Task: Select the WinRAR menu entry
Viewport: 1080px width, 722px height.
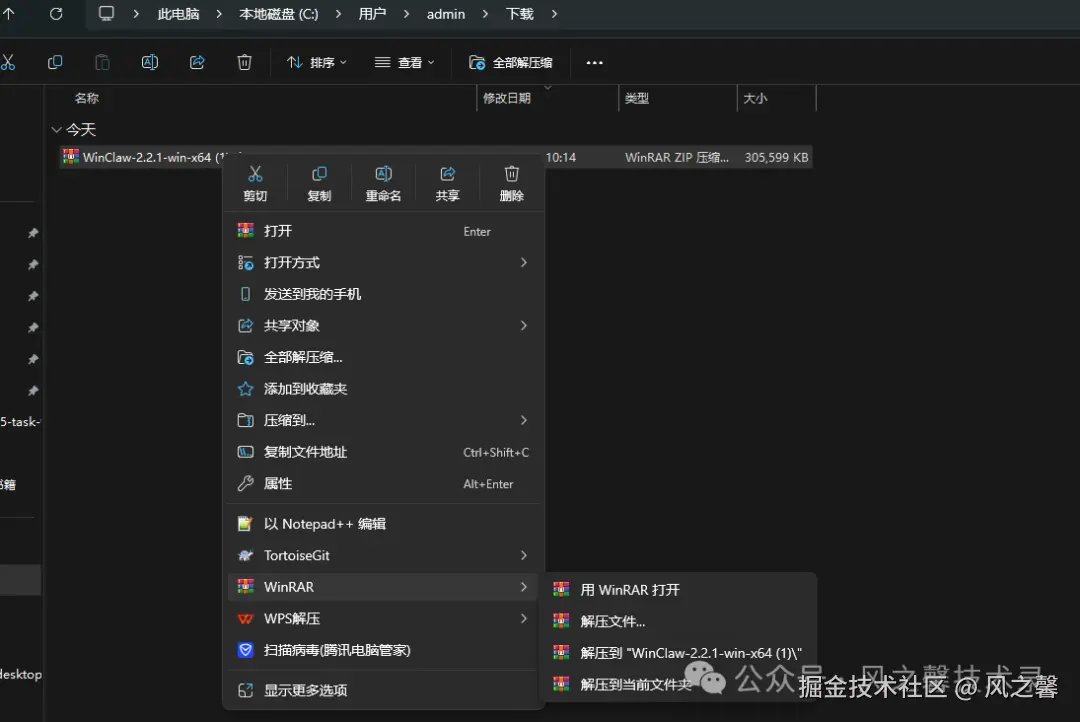Action: tap(383, 587)
